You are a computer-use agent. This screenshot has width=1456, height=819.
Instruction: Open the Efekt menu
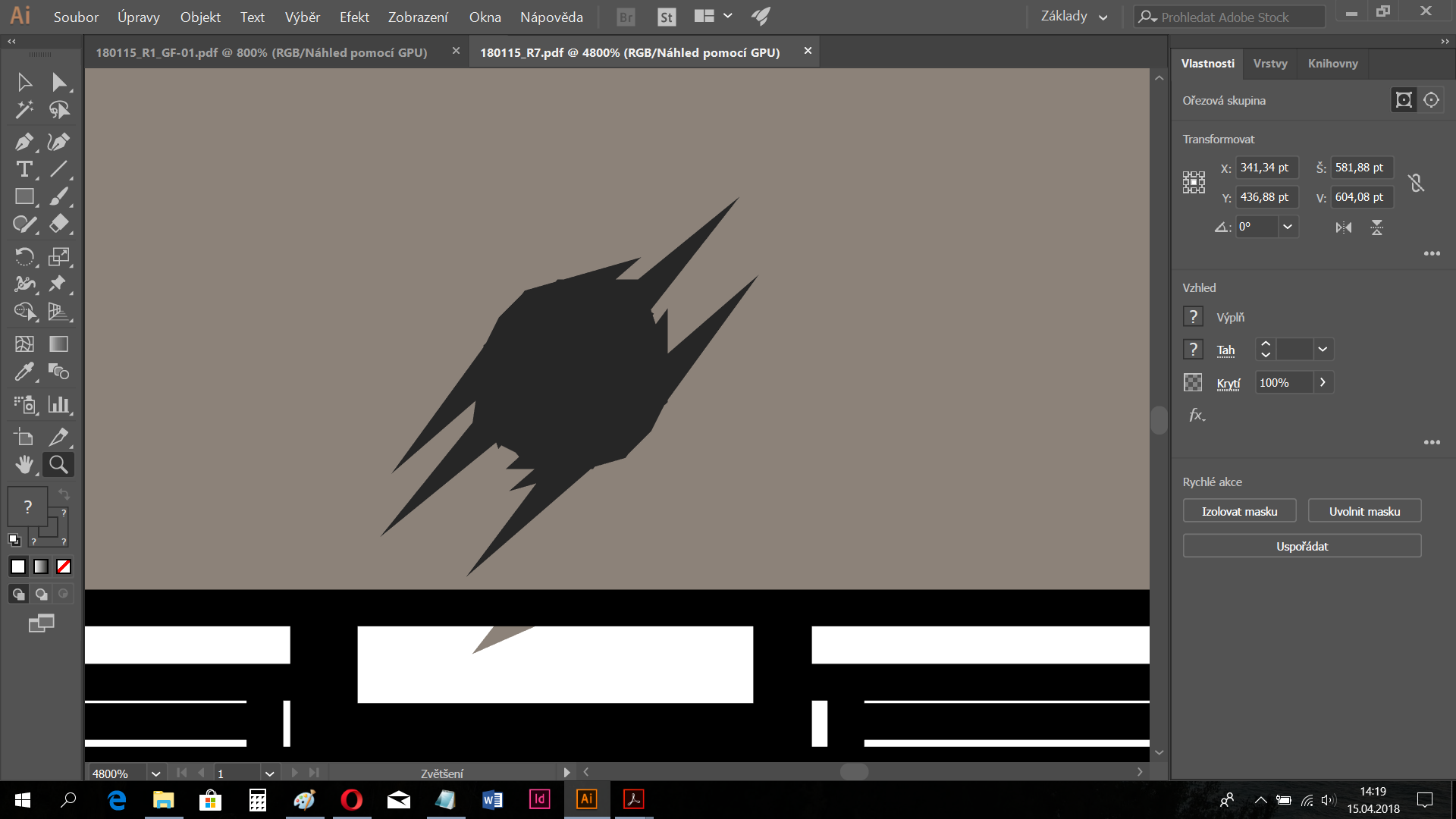(354, 17)
